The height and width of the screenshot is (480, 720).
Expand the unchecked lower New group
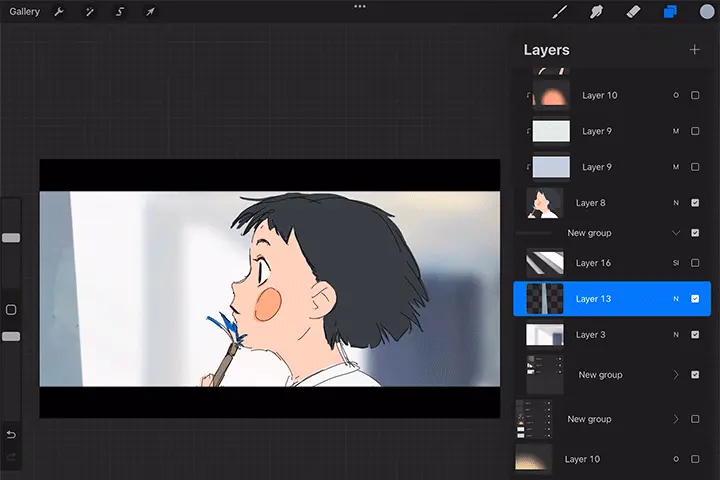(676, 419)
